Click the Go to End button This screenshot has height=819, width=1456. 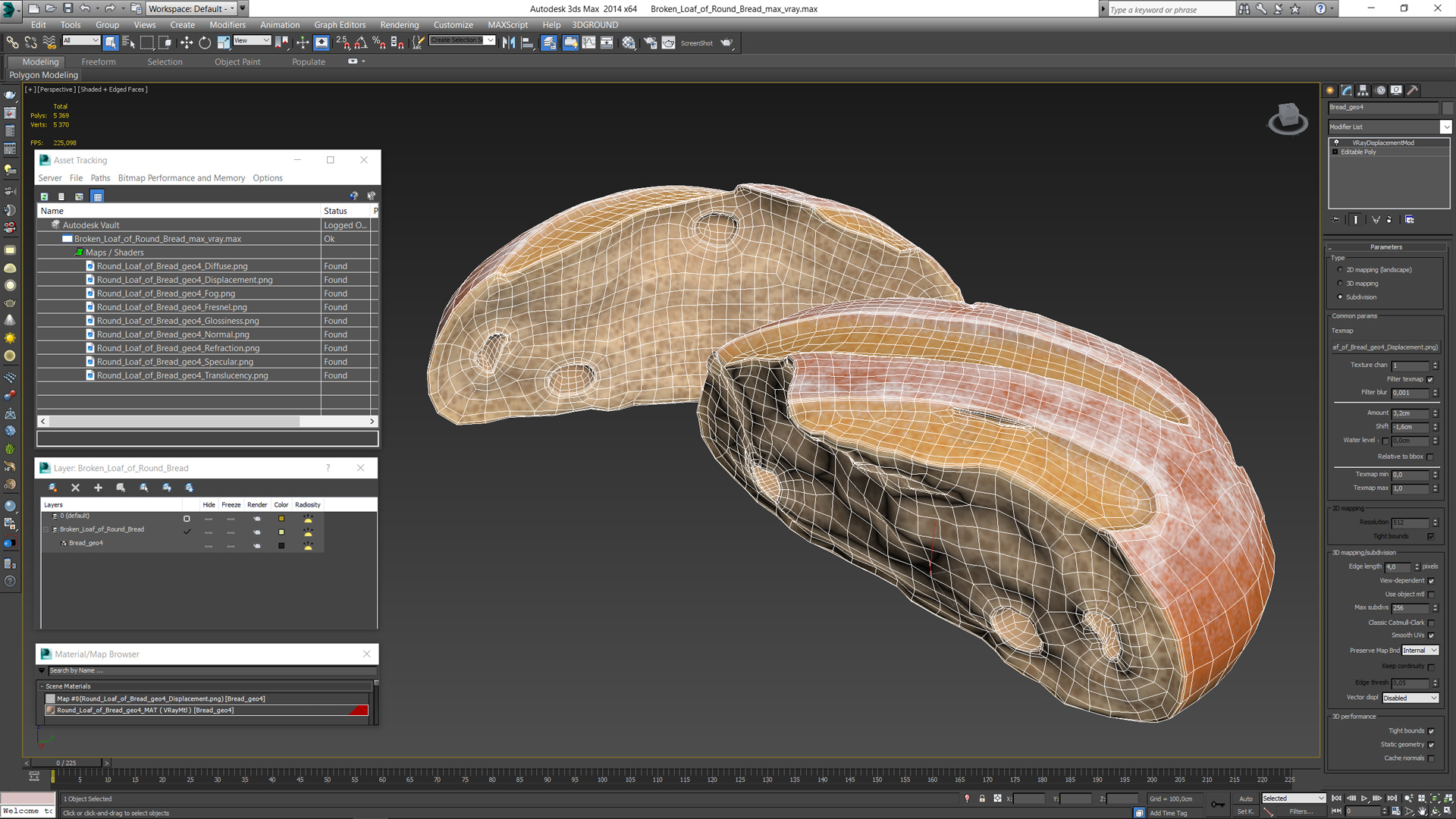(1392, 799)
